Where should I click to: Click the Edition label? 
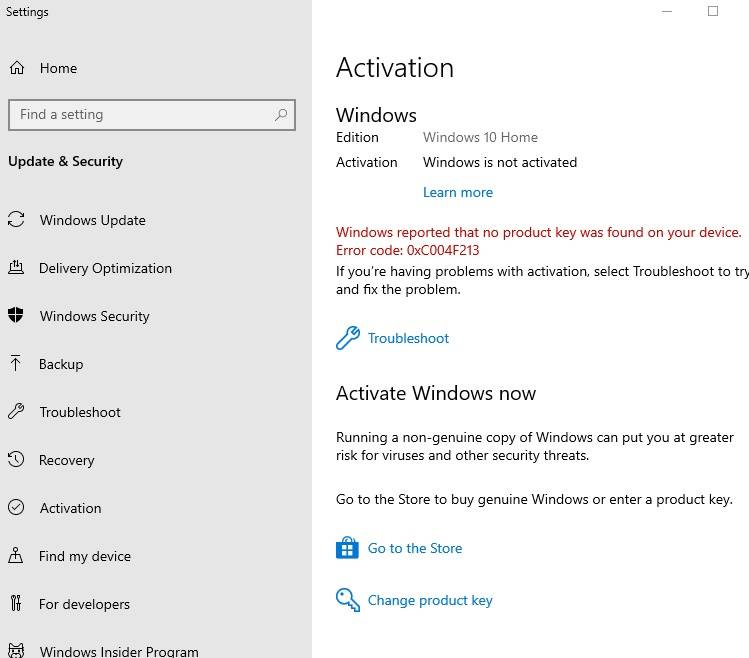pyautogui.click(x=357, y=138)
